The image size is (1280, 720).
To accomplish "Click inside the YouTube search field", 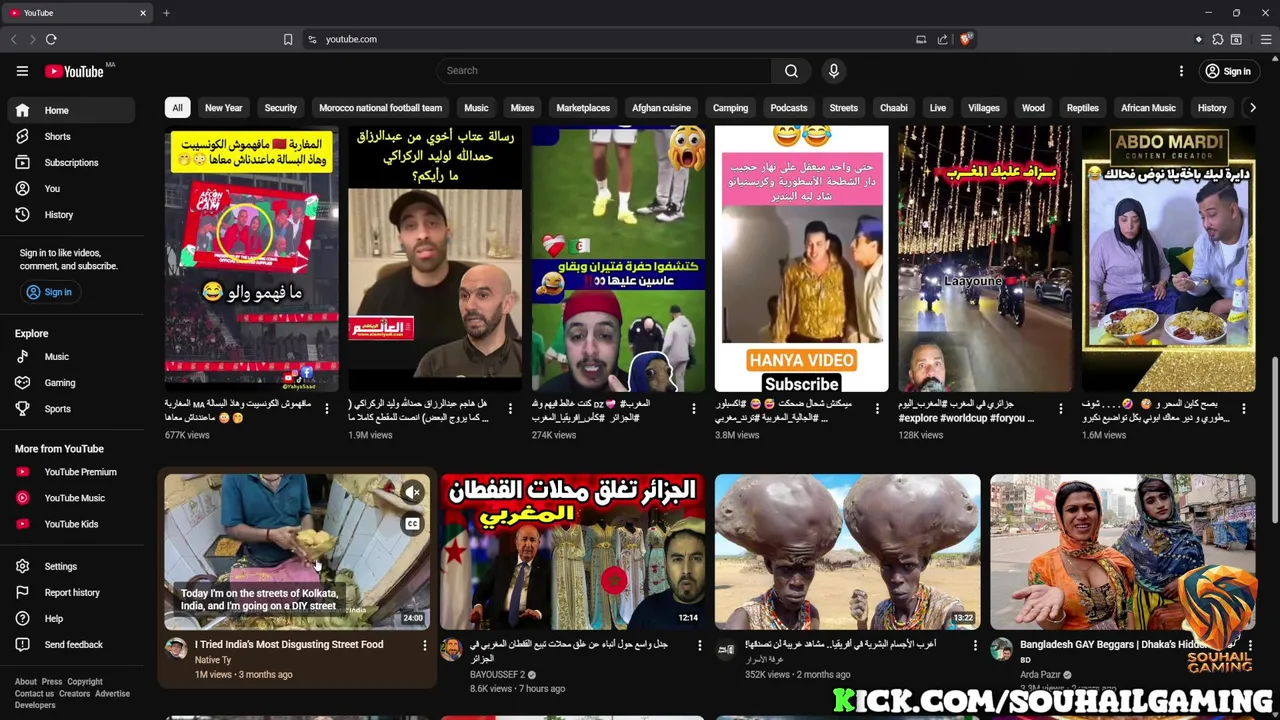I will tap(605, 71).
